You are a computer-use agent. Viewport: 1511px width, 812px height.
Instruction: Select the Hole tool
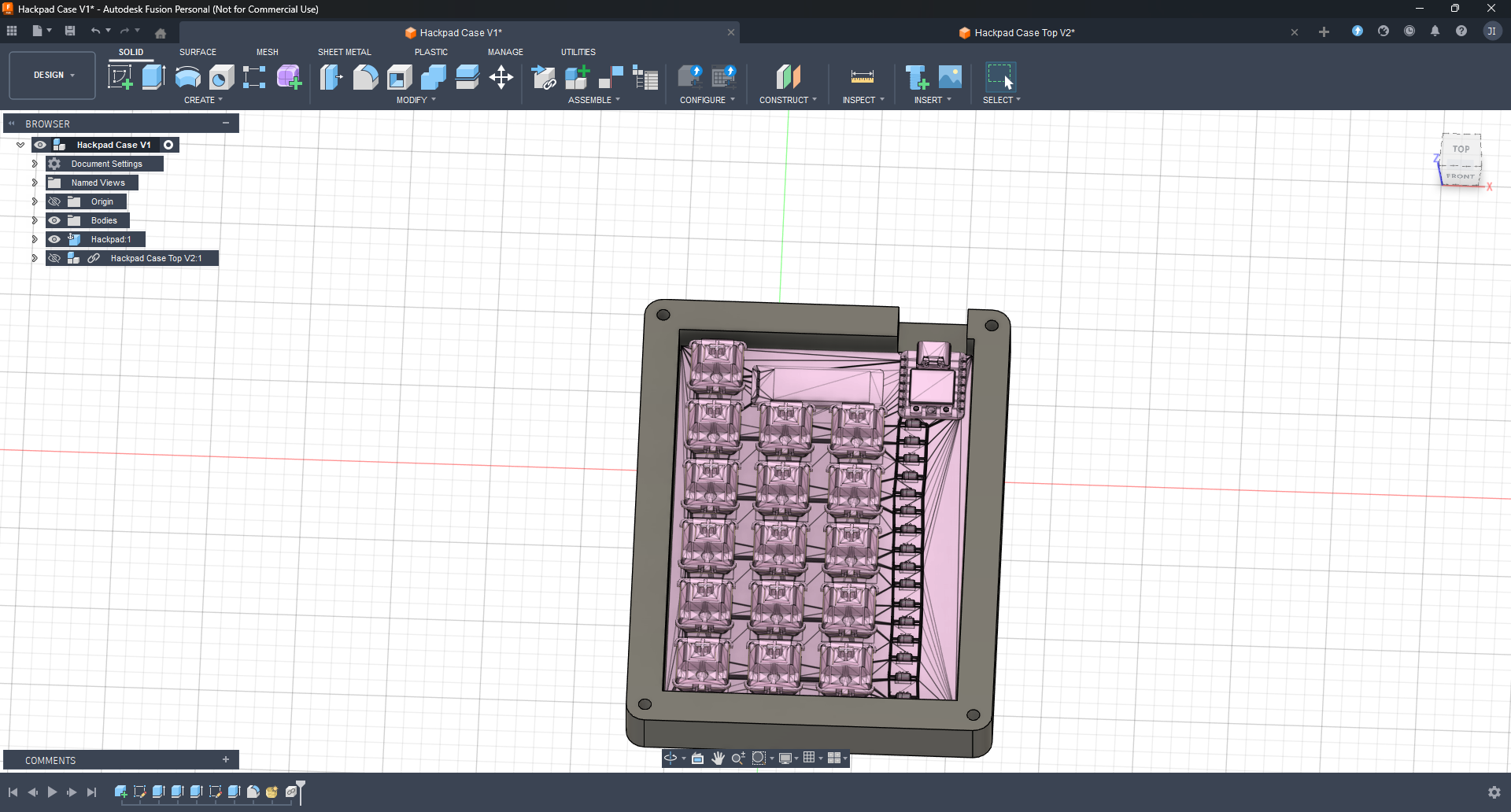coord(222,77)
